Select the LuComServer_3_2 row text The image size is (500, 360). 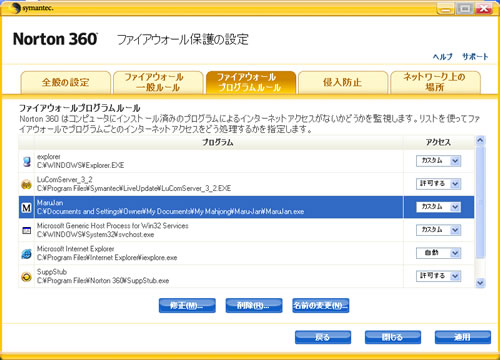(x=64, y=180)
